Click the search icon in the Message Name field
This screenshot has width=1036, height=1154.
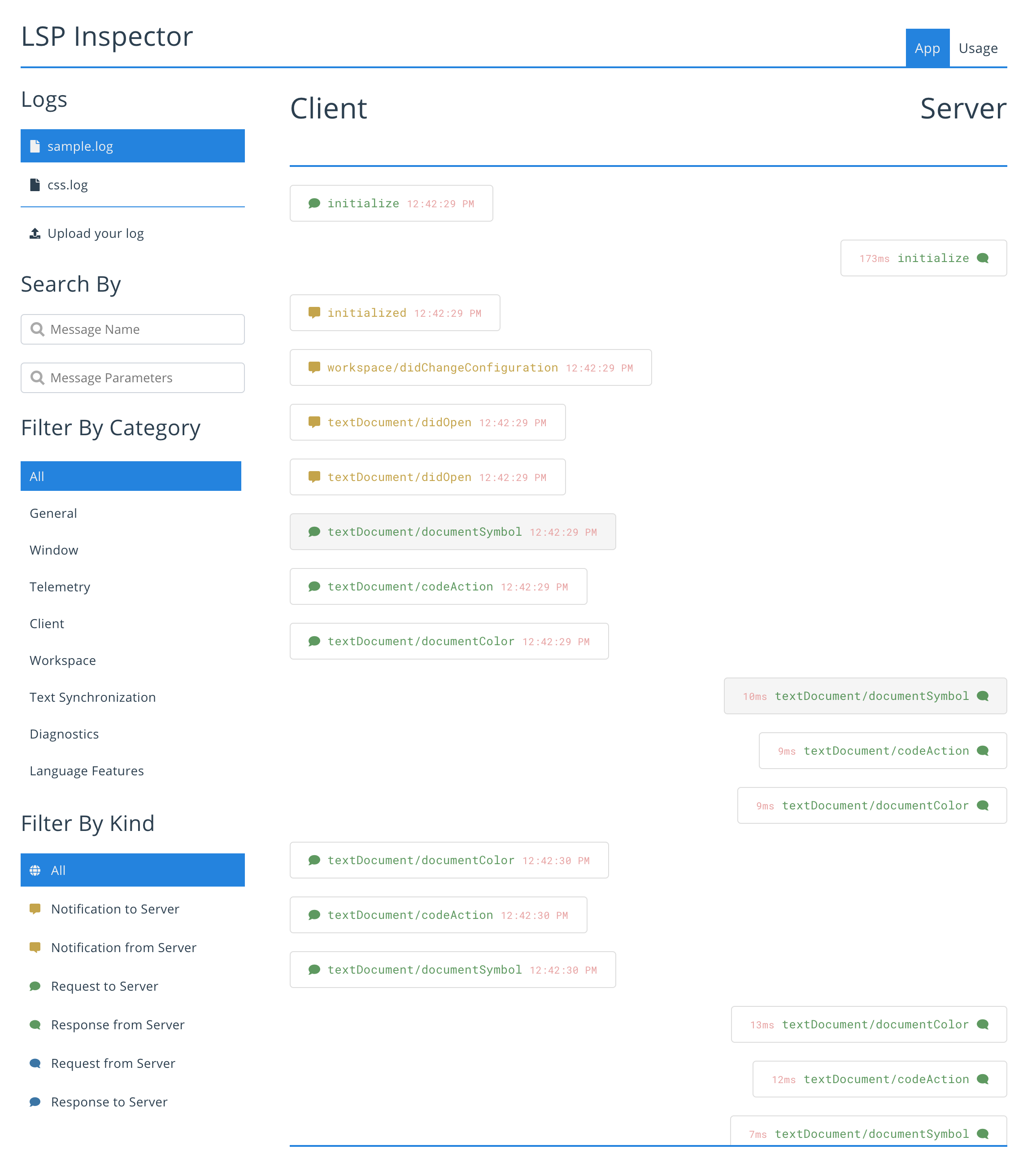38,329
